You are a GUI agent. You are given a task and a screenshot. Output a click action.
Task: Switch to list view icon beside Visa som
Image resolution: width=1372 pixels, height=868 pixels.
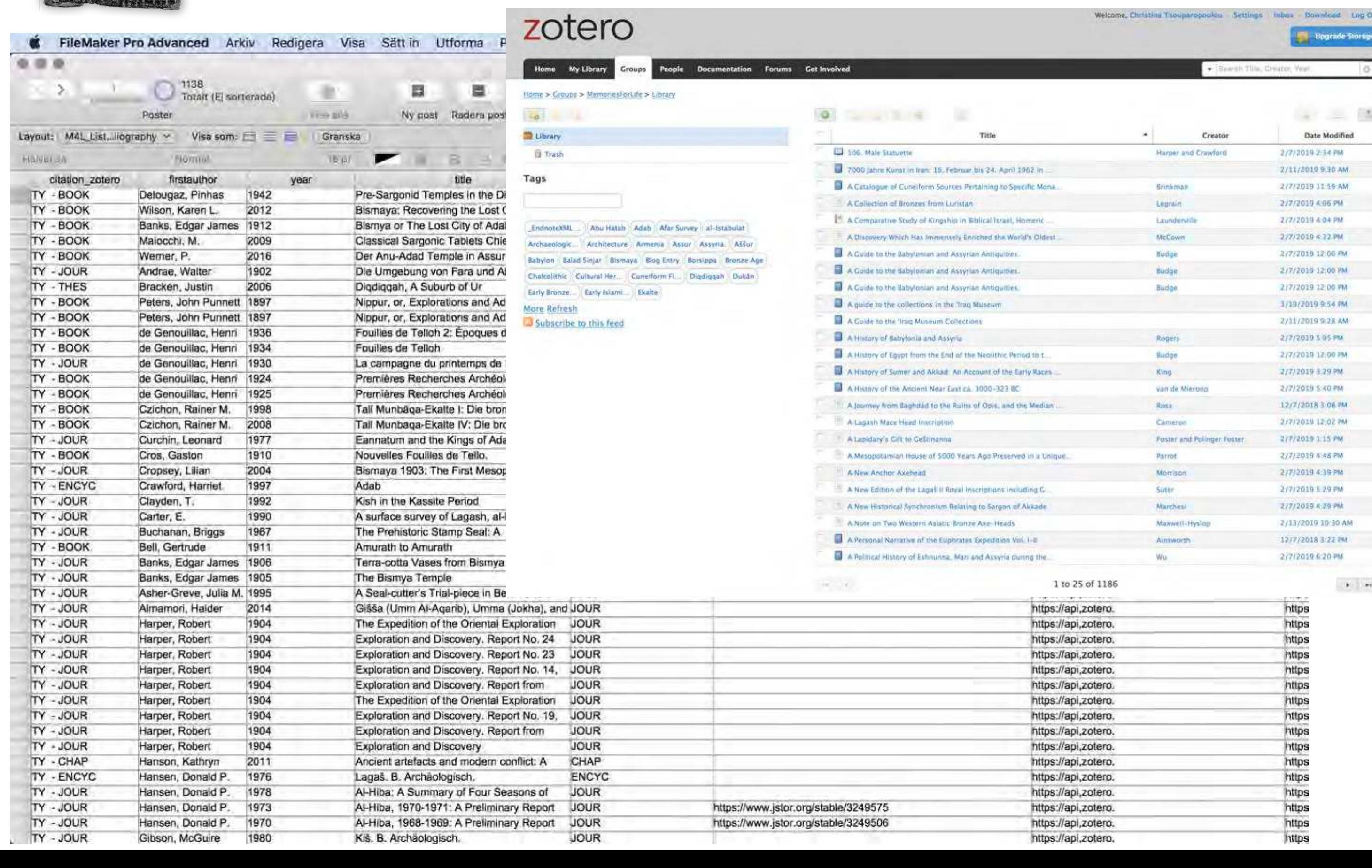click(x=270, y=137)
